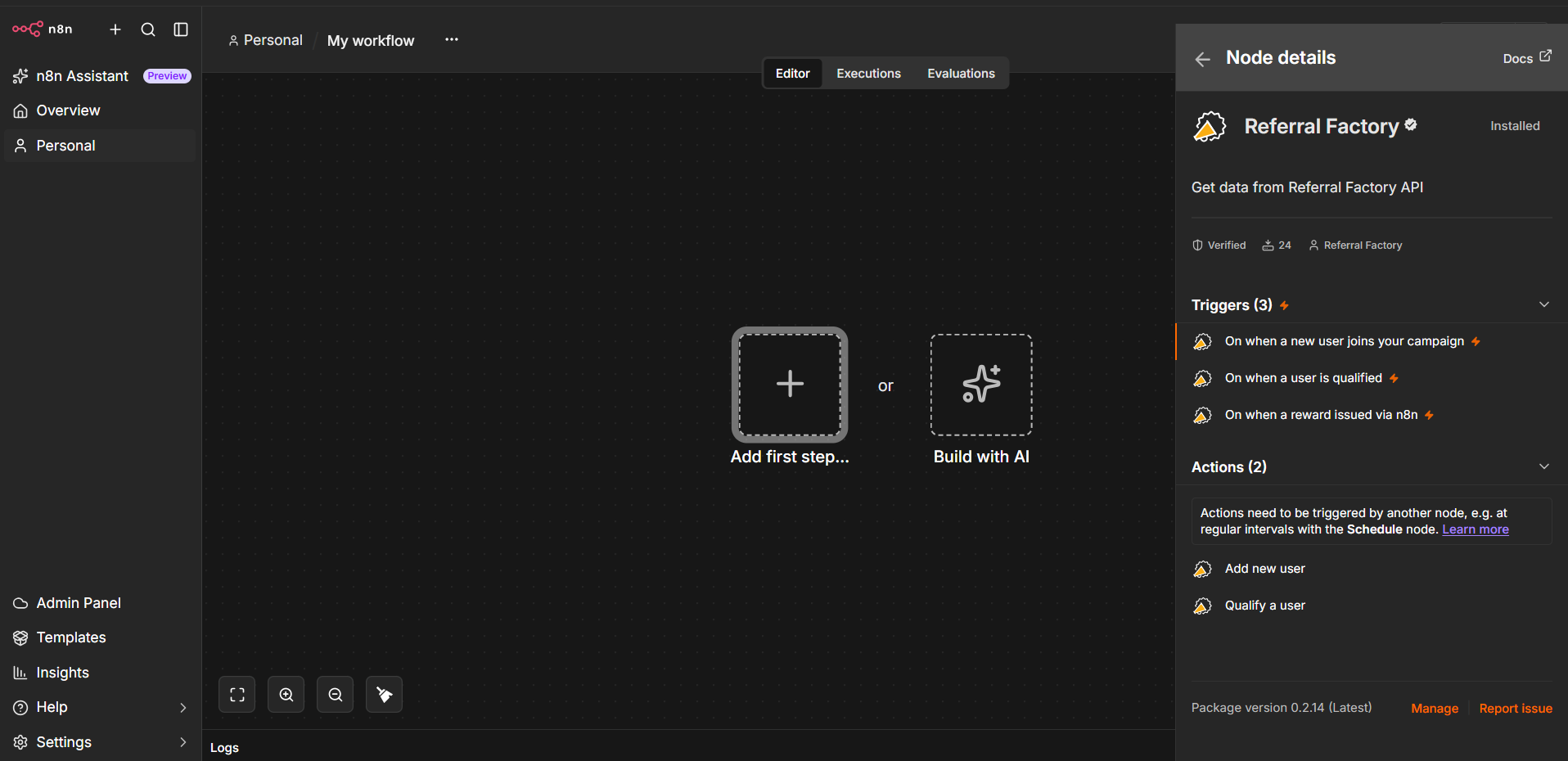The height and width of the screenshot is (761, 1568).
Task: Open workflow options three-dots menu
Action: coord(451,39)
